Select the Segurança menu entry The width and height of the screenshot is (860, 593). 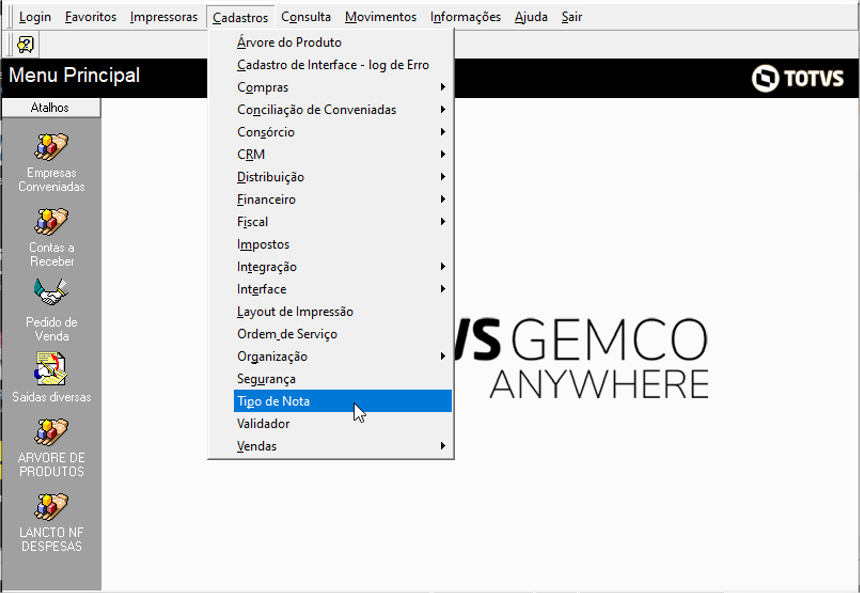pos(343,379)
